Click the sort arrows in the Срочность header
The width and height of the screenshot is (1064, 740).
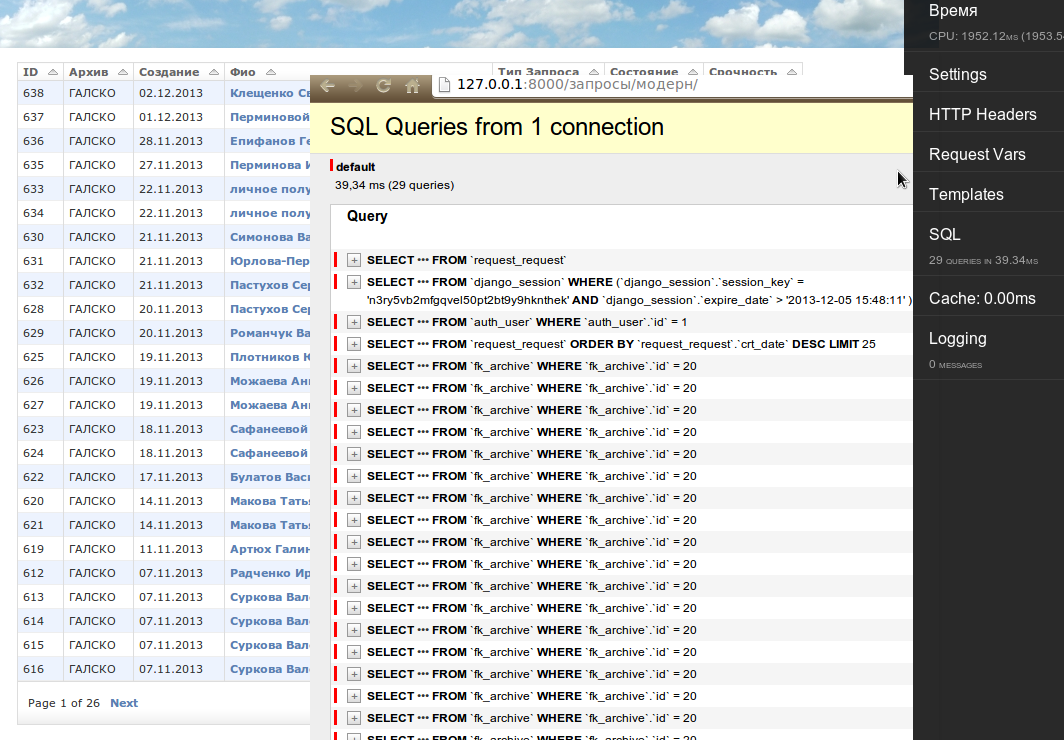pos(791,73)
